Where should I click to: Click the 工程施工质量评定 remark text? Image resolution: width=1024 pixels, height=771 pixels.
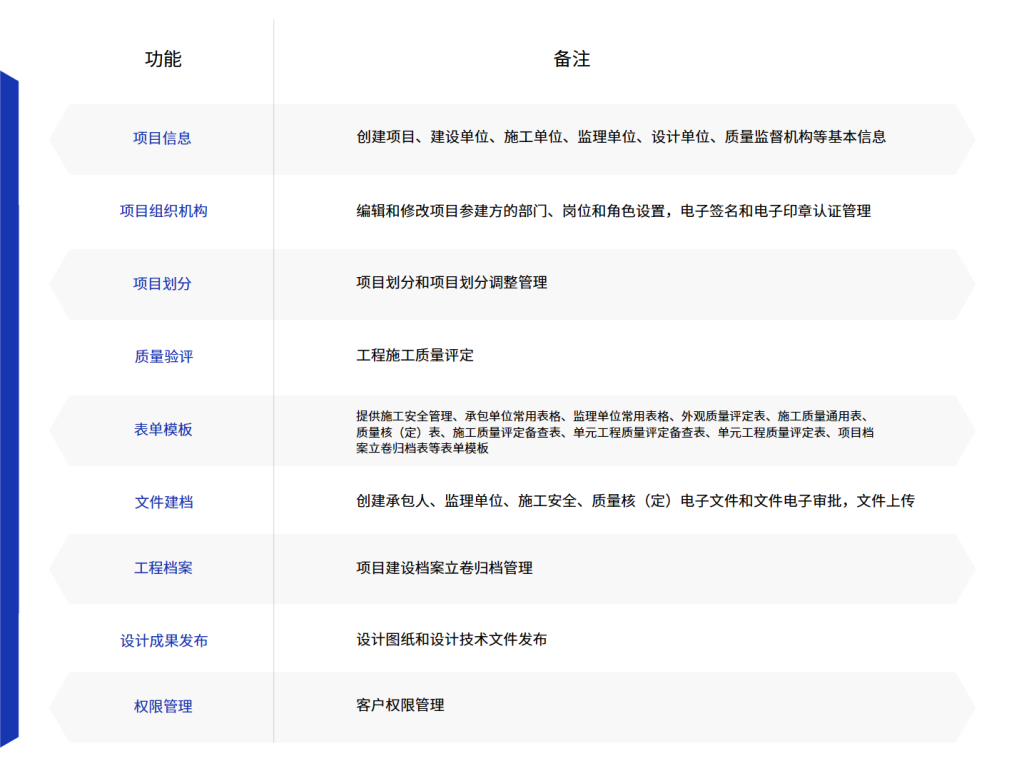point(414,355)
